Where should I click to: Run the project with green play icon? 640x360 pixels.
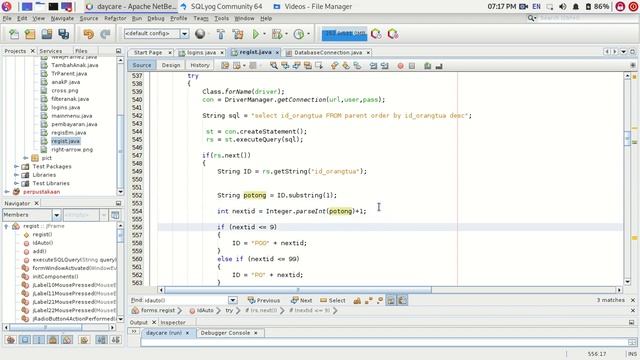tap(256, 34)
